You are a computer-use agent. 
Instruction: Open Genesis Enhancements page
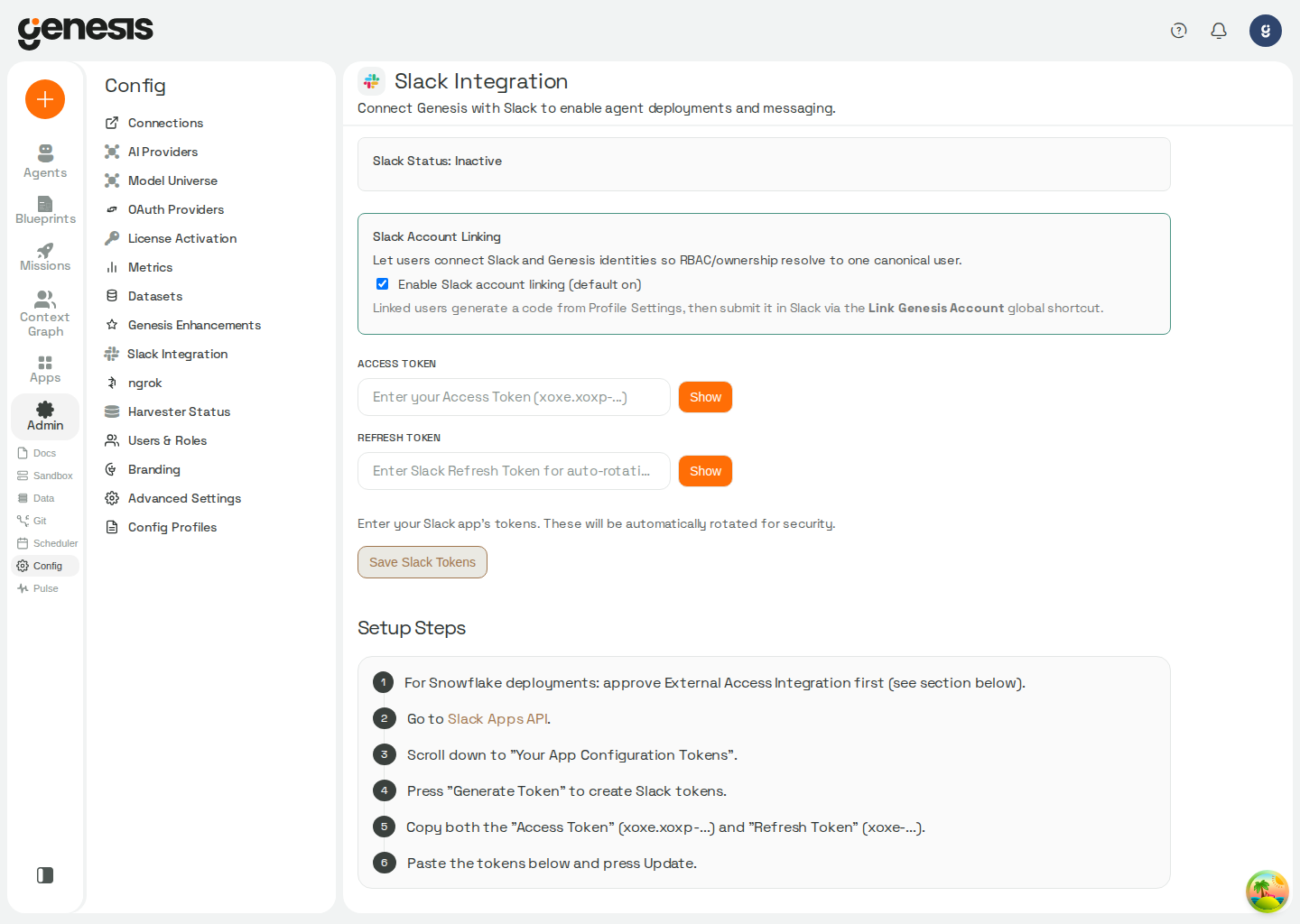[183, 325]
